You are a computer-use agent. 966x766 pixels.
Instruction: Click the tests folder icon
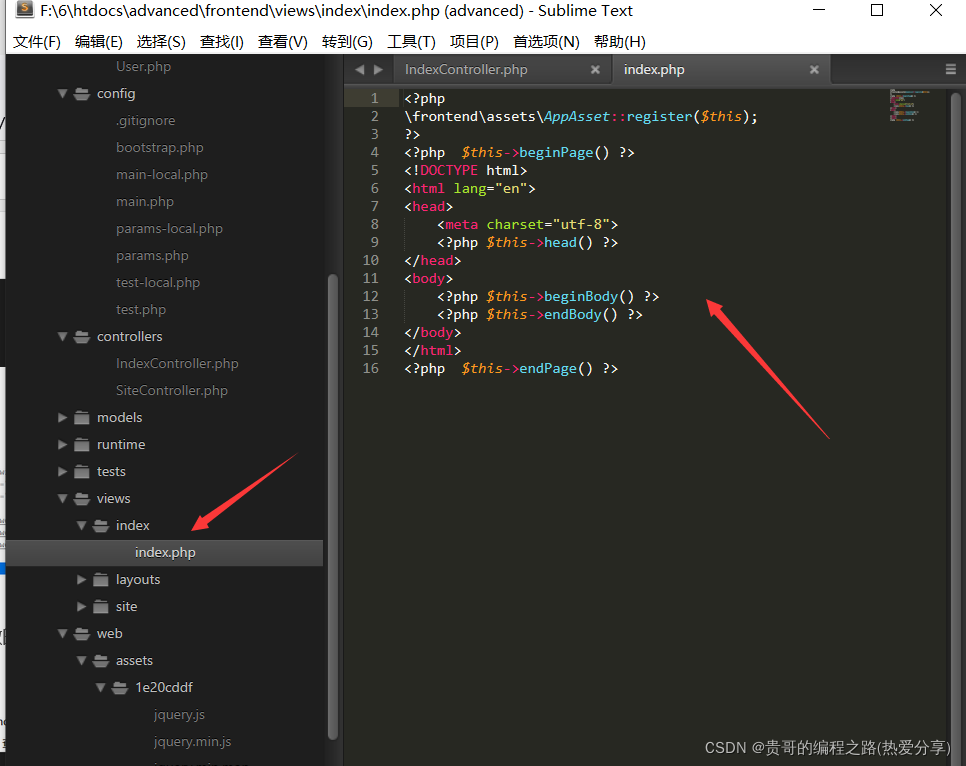coord(81,471)
